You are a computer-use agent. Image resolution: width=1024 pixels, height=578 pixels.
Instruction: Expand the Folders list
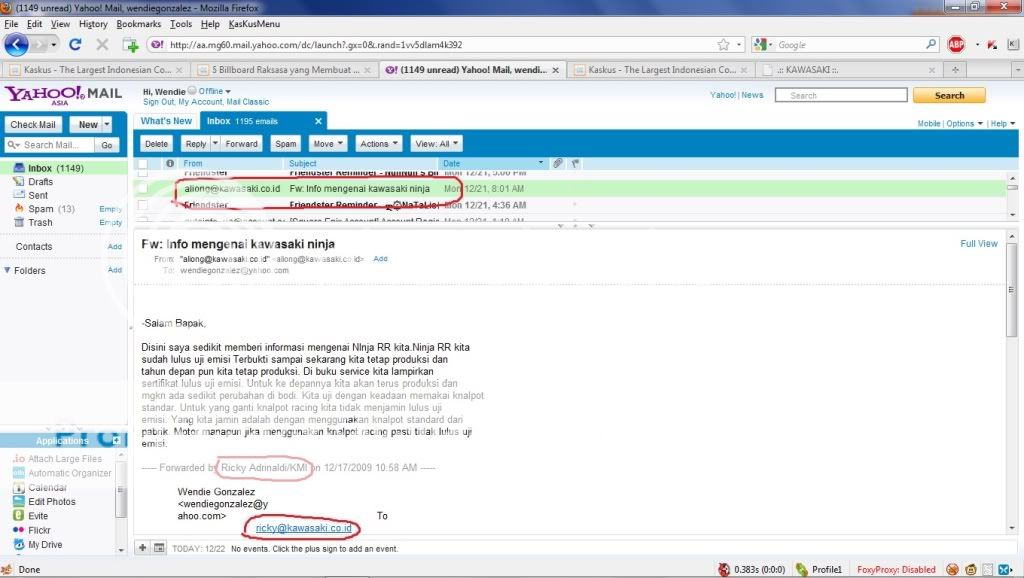click(7, 270)
